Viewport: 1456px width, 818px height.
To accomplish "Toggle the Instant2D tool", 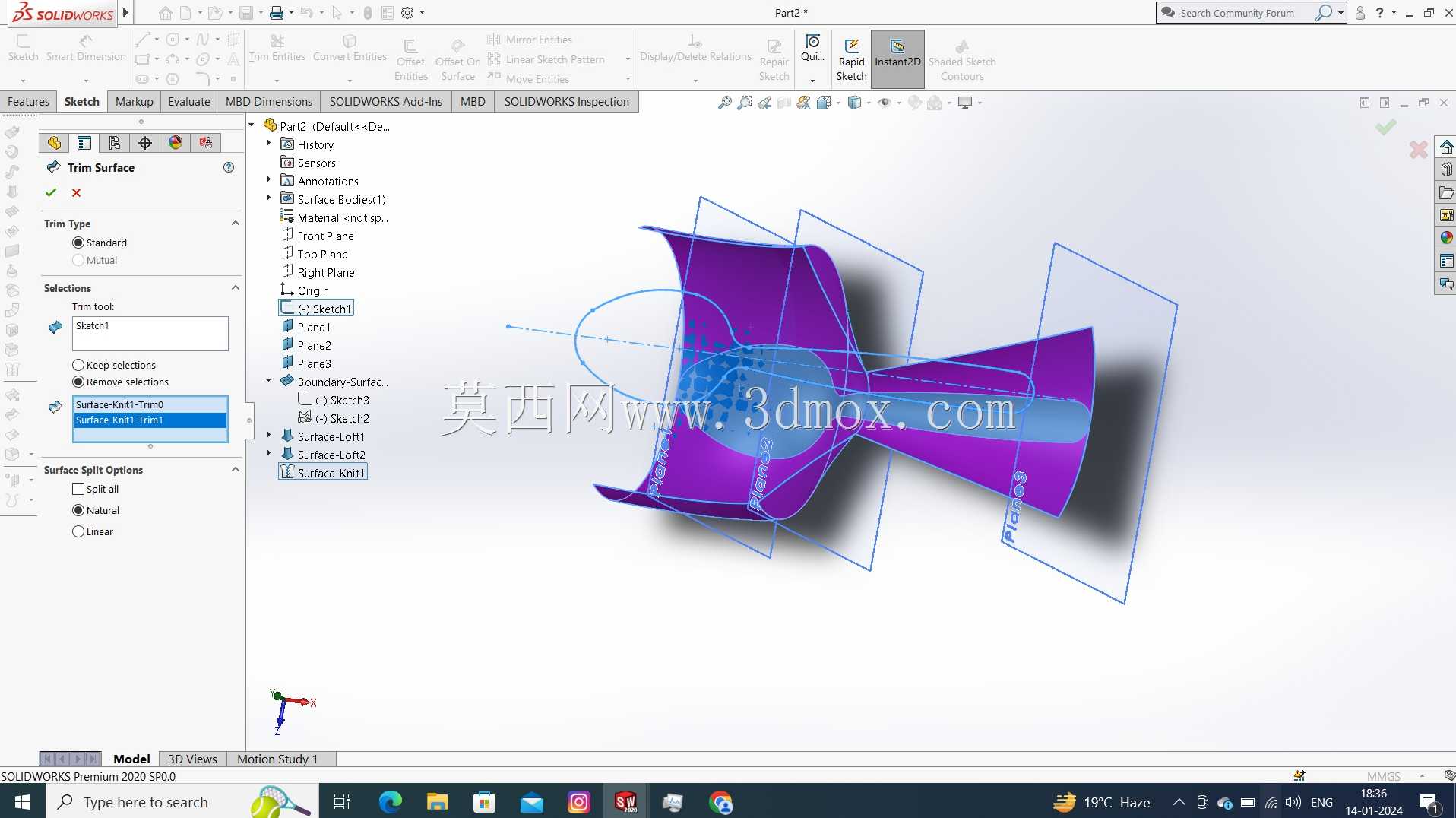I will 897,59.
